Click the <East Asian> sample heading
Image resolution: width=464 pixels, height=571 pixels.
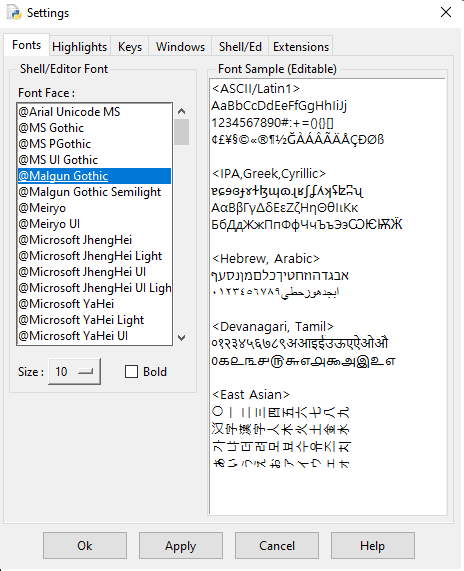pyautogui.click(x=251, y=394)
